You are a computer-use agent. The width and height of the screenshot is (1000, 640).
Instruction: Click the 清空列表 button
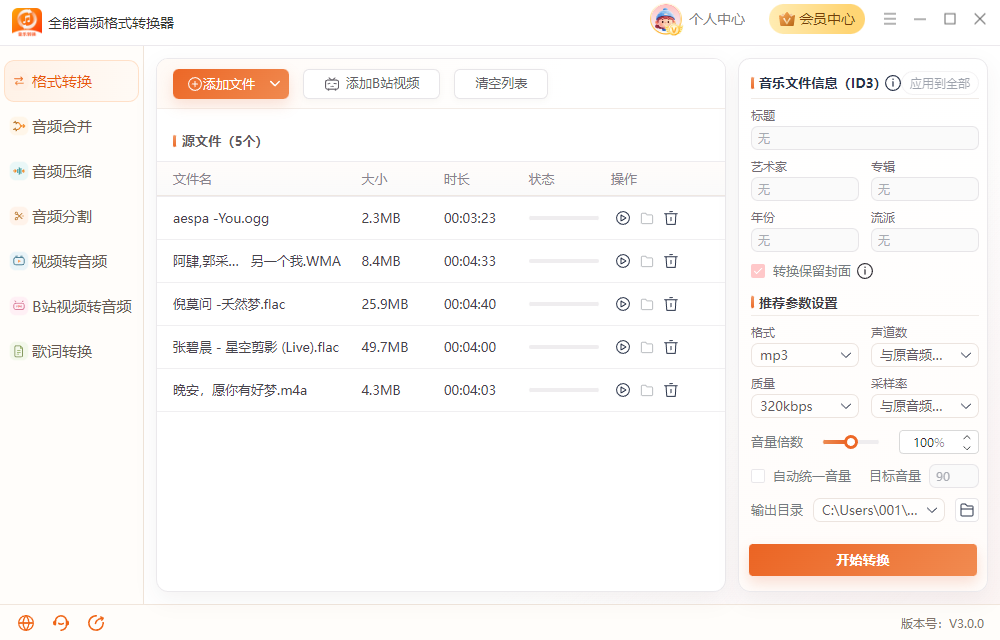(501, 84)
